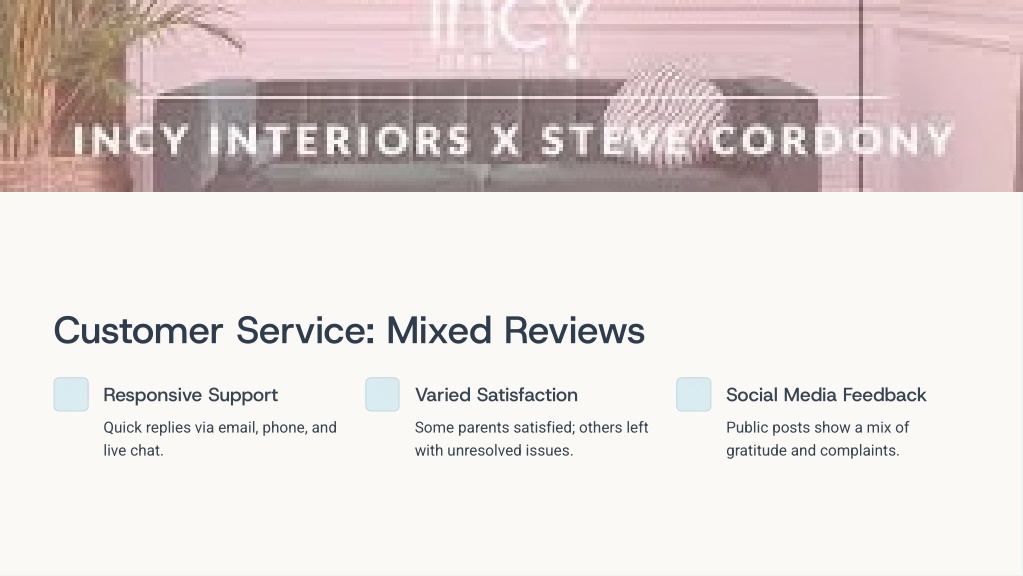The height and width of the screenshot is (576, 1023).
Task: Select the 'Customer Service: Mixed Reviews' heading
Action: click(349, 330)
